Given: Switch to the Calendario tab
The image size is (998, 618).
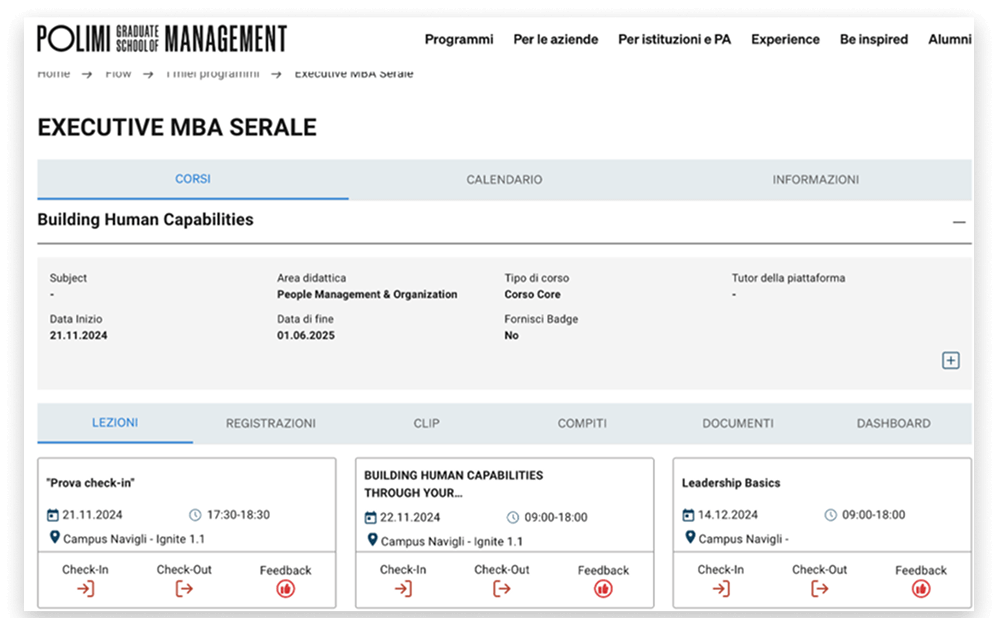Looking at the screenshot, I should click(504, 180).
